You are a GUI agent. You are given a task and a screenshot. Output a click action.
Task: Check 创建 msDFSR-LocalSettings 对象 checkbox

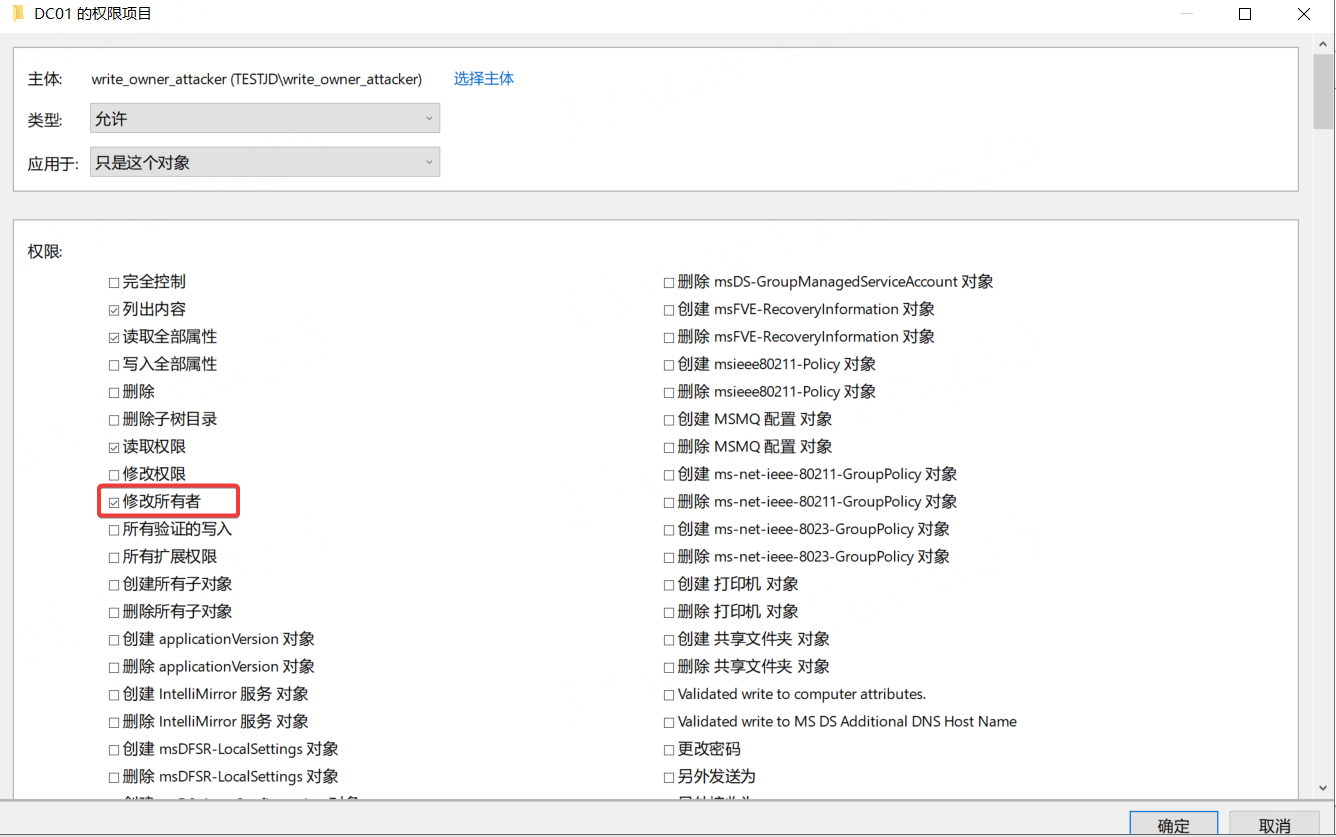click(114, 750)
